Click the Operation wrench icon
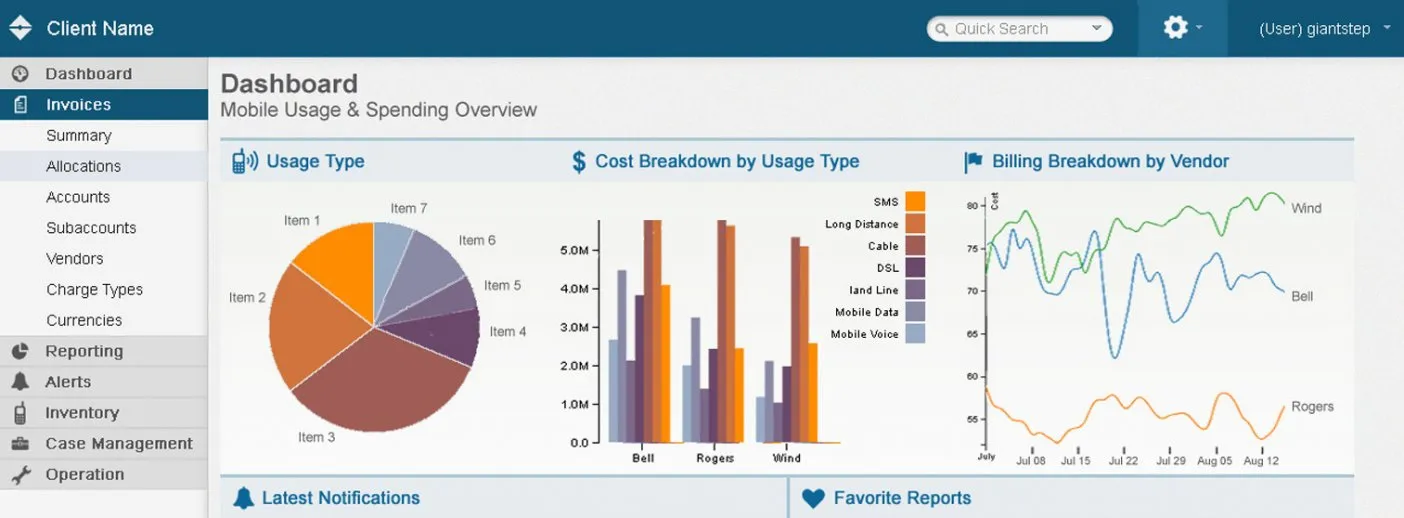The image size is (1404, 518). pos(20,475)
